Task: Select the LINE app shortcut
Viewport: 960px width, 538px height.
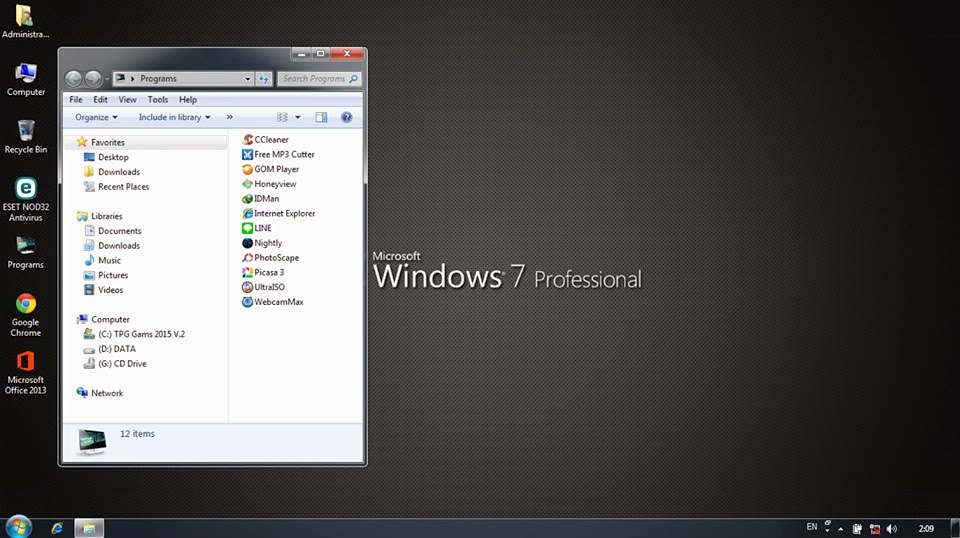Action: point(257,228)
